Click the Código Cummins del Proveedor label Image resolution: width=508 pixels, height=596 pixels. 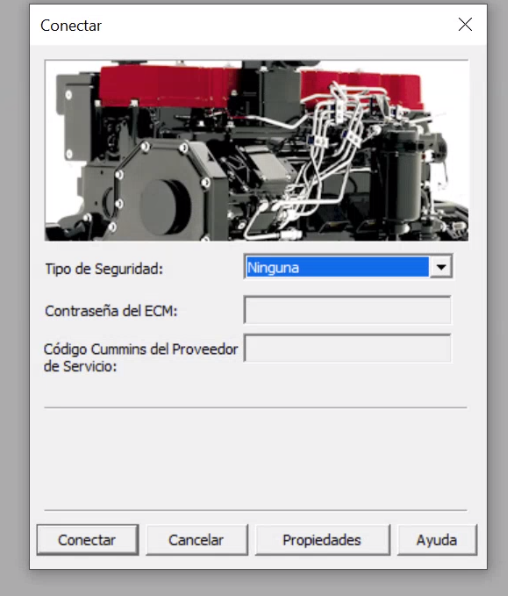click(x=141, y=358)
